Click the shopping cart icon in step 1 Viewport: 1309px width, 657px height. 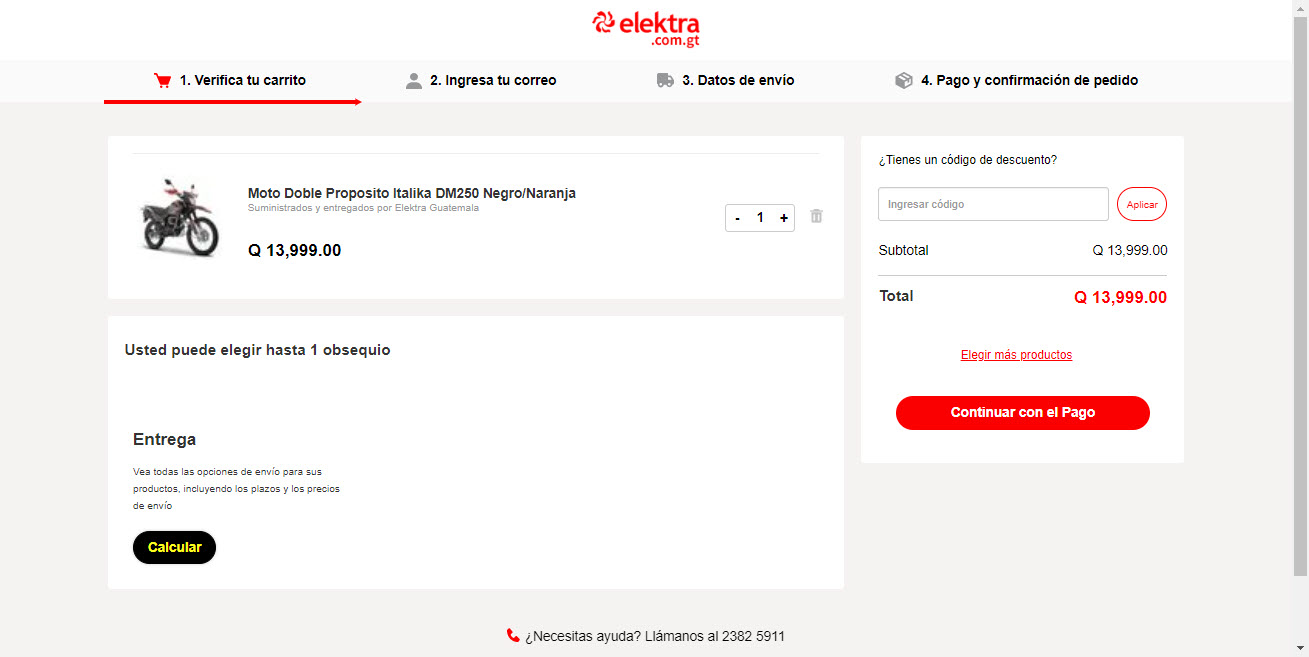162,81
